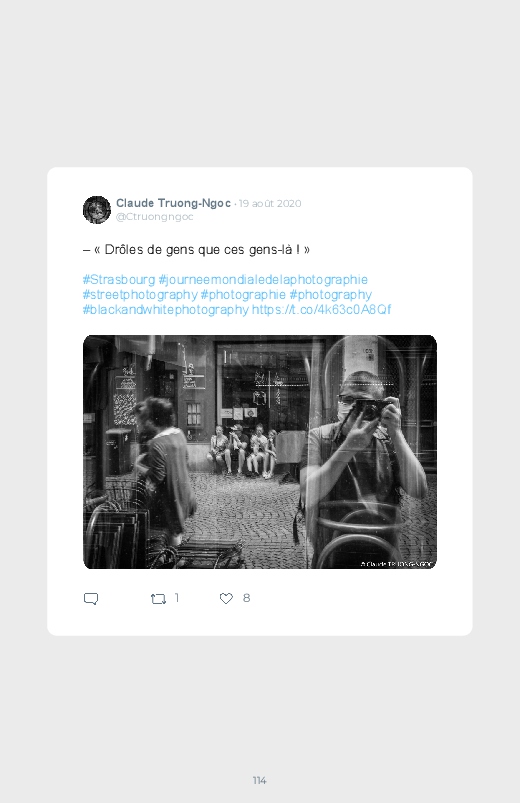
Task: Click the like count 8
Action: coord(246,598)
